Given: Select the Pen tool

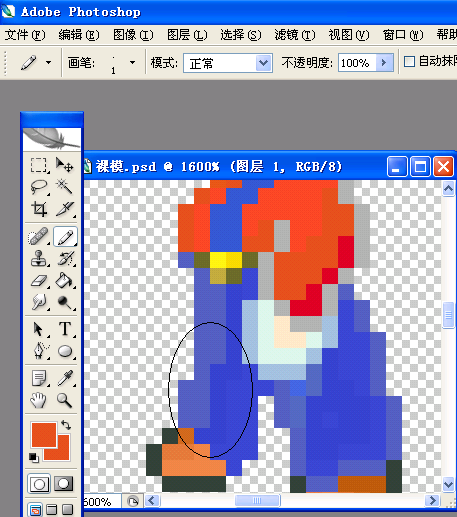Looking at the screenshot, I should [x=39, y=351].
